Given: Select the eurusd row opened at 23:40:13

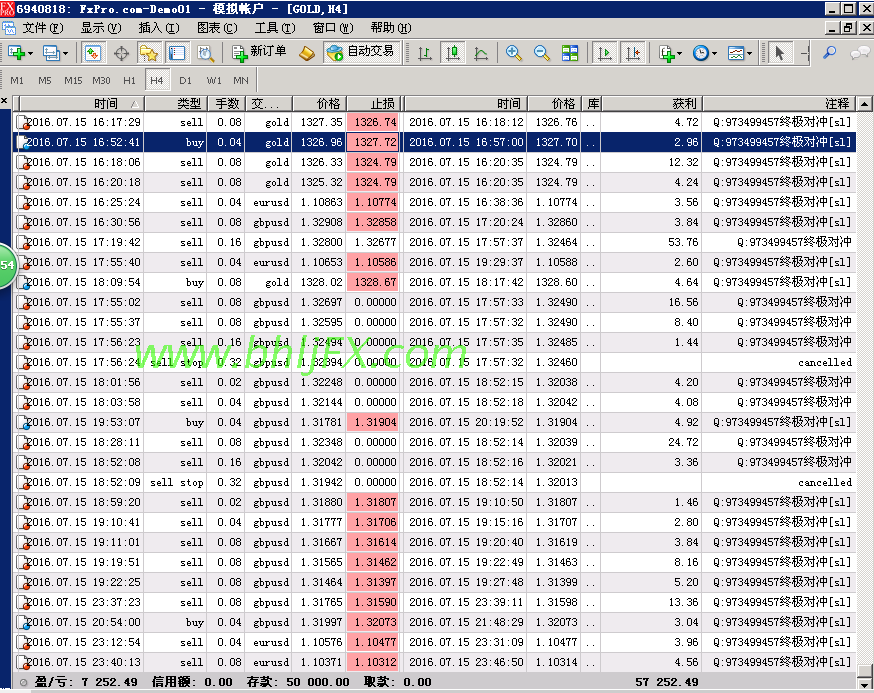Looking at the screenshot, I should [435, 662].
